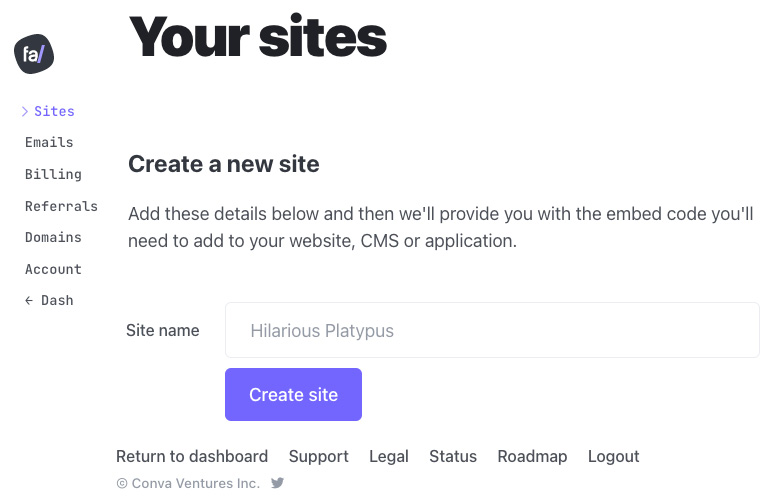The width and height of the screenshot is (776, 504).
Task: Open the Twitter bird icon link
Action: [x=278, y=483]
